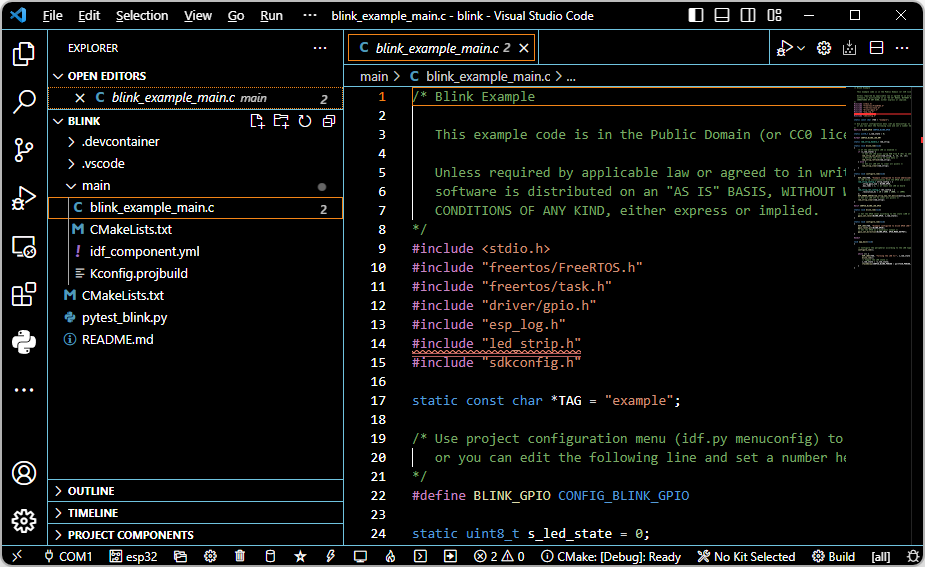Click the download-style icon in editor toolbar
Viewport: 925px width, 567px height.
click(x=849, y=48)
